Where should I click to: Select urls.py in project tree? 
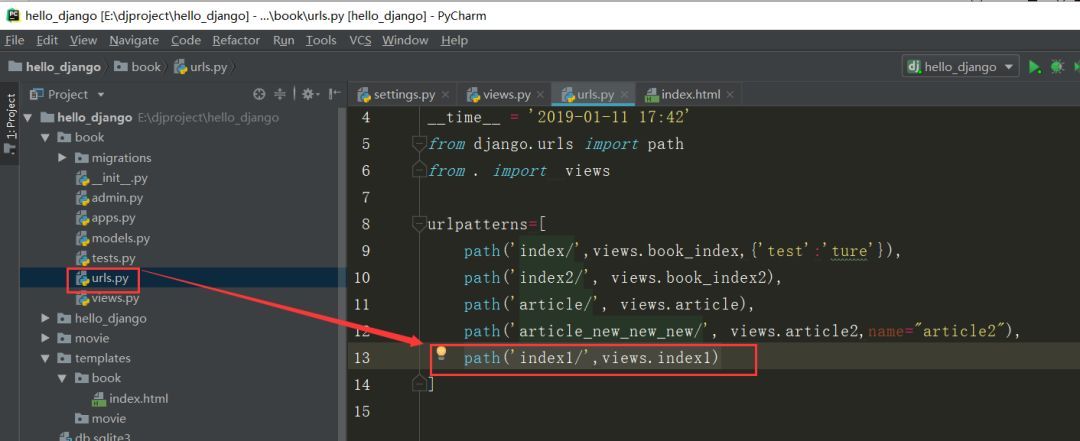tap(102, 278)
